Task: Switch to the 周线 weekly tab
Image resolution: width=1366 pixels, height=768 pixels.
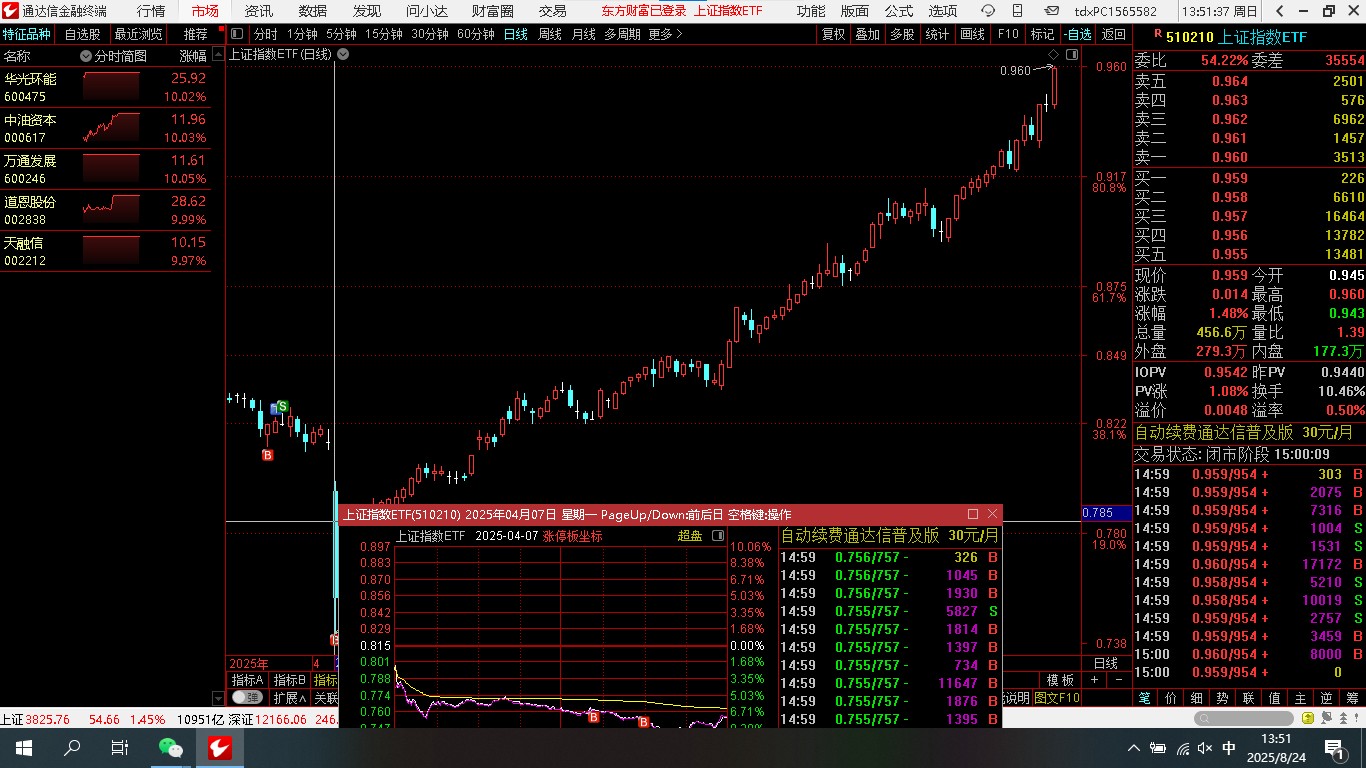Action: pos(550,34)
